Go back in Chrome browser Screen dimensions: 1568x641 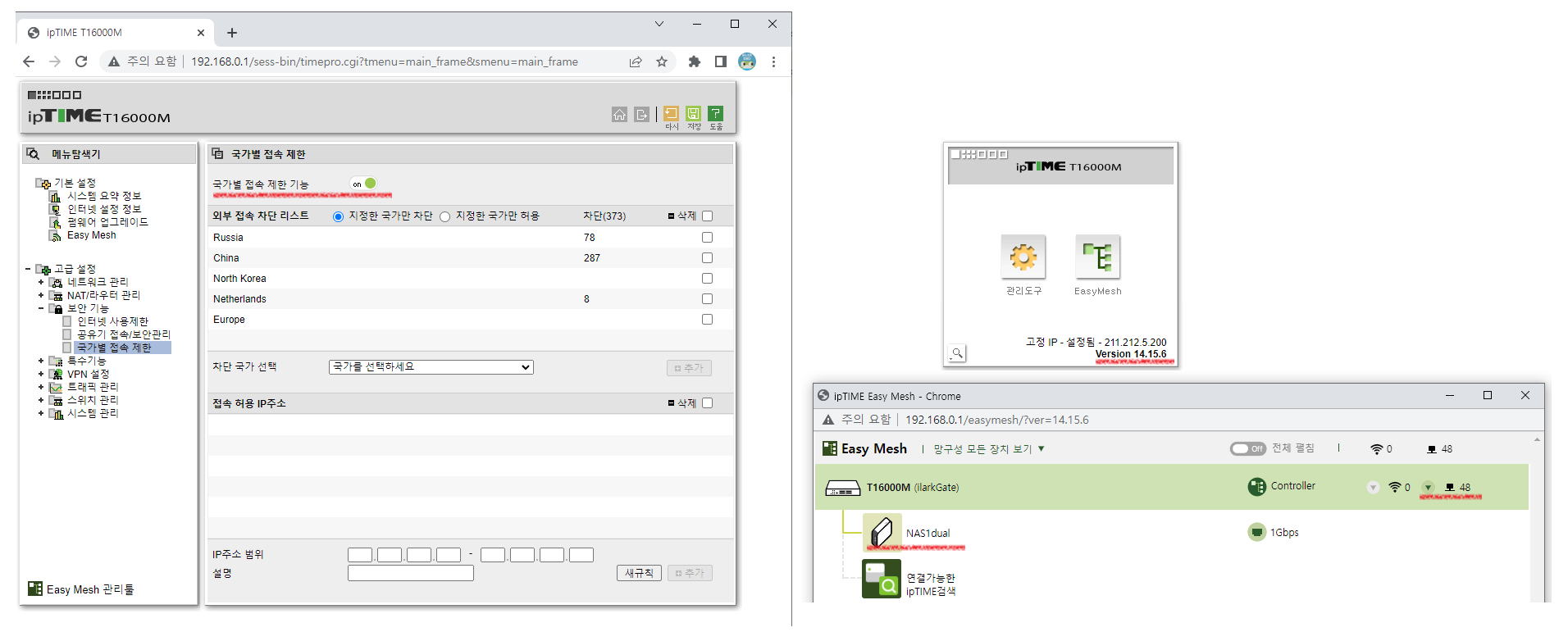tap(29, 61)
